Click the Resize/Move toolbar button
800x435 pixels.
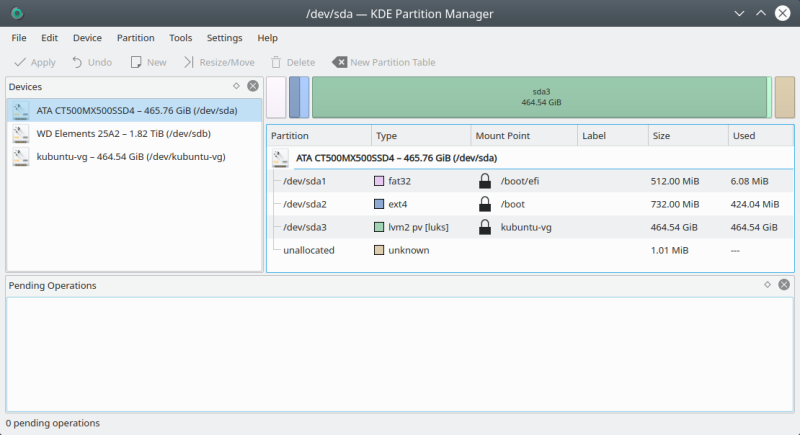coord(219,62)
